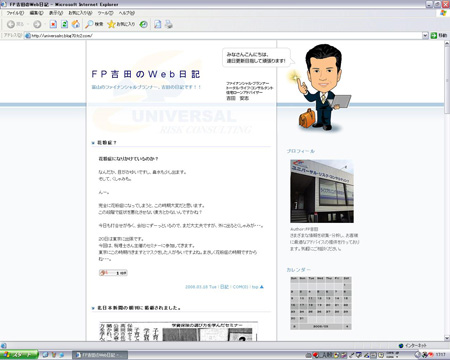Click the profile building photo thumbnail
This screenshot has width=450, height=360.
[x=322, y=191]
